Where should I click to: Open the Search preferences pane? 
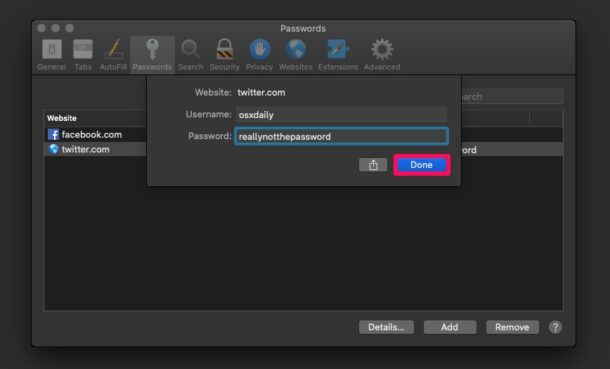coord(190,55)
